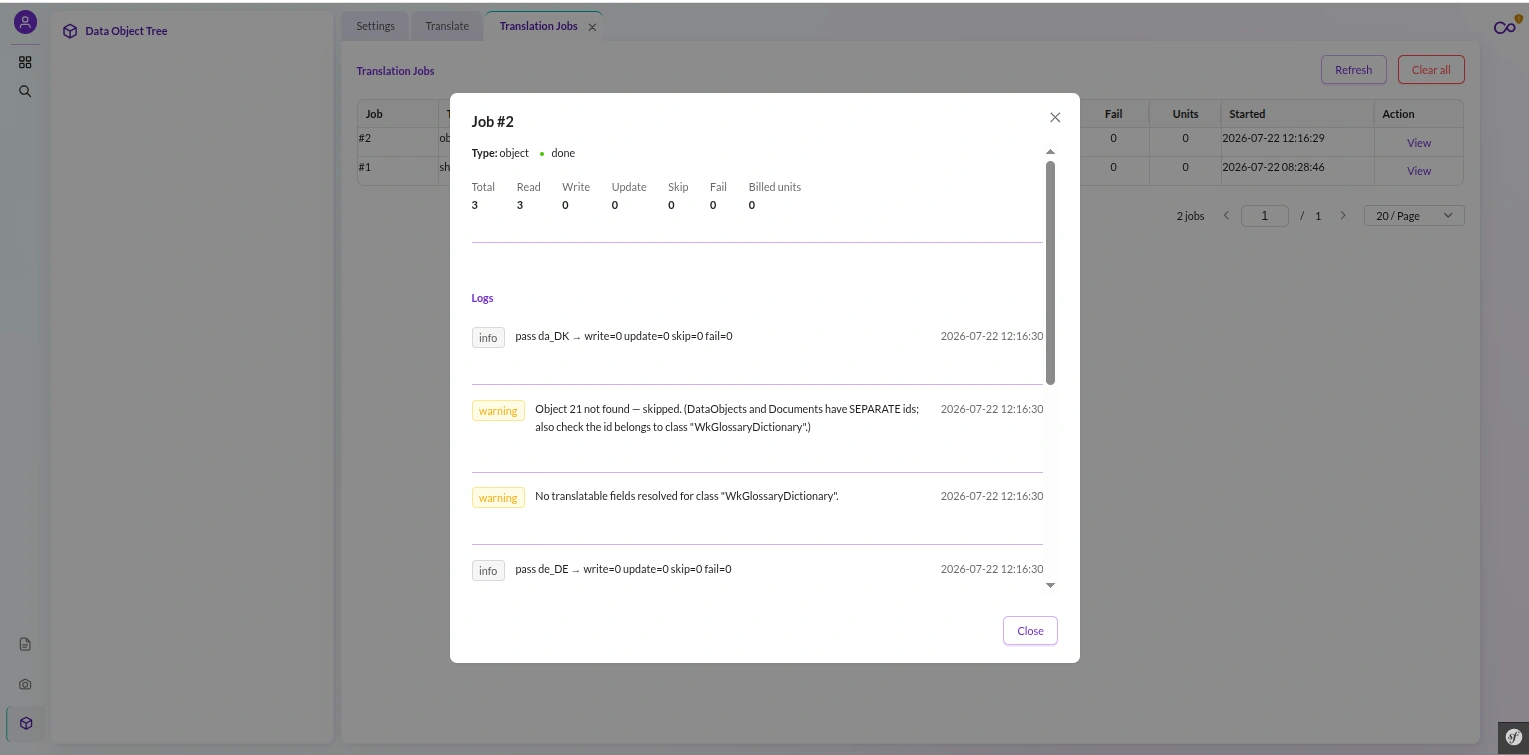
Task: Click the Clear all button
Action: pyautogui.click(x=1431, y=70)
